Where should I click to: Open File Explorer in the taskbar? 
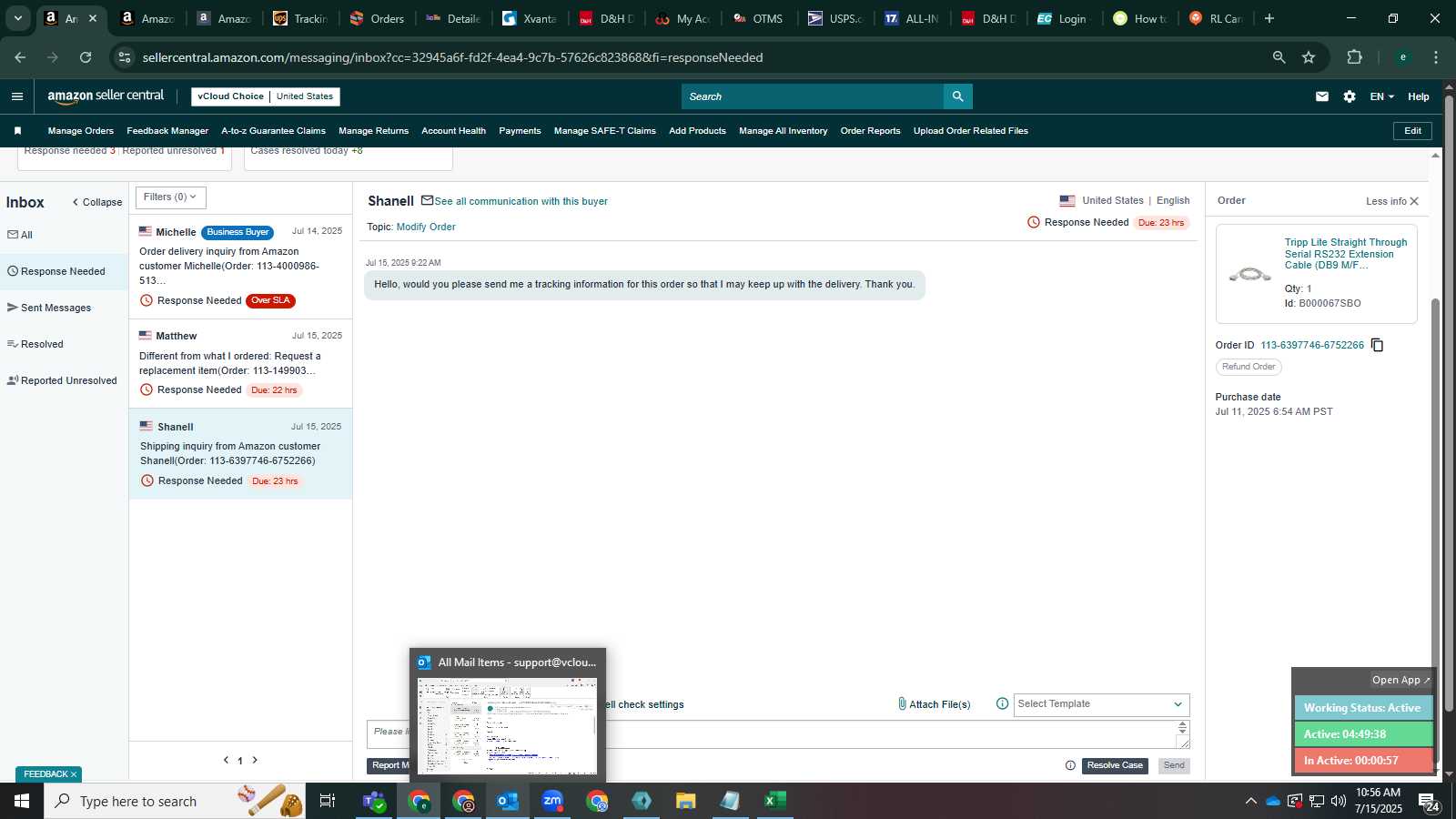[x=686, y=801]
